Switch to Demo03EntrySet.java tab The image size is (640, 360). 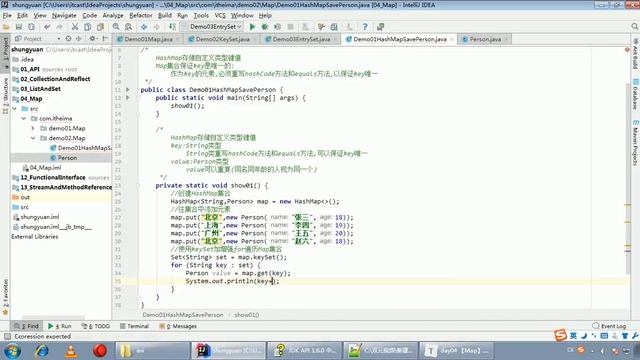pos(301,39)
